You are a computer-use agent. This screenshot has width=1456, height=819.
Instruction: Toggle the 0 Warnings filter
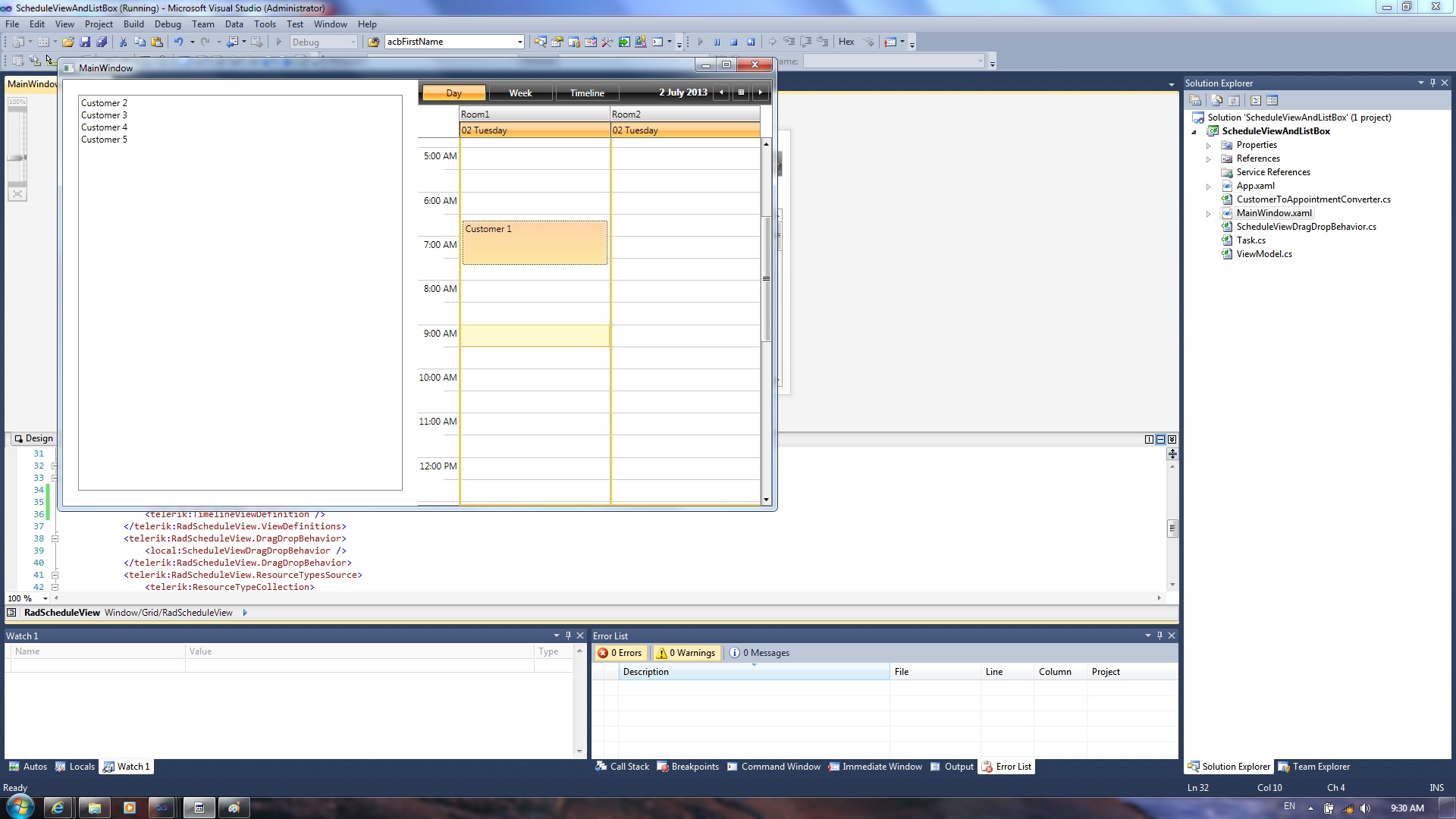tap(686, 653)
